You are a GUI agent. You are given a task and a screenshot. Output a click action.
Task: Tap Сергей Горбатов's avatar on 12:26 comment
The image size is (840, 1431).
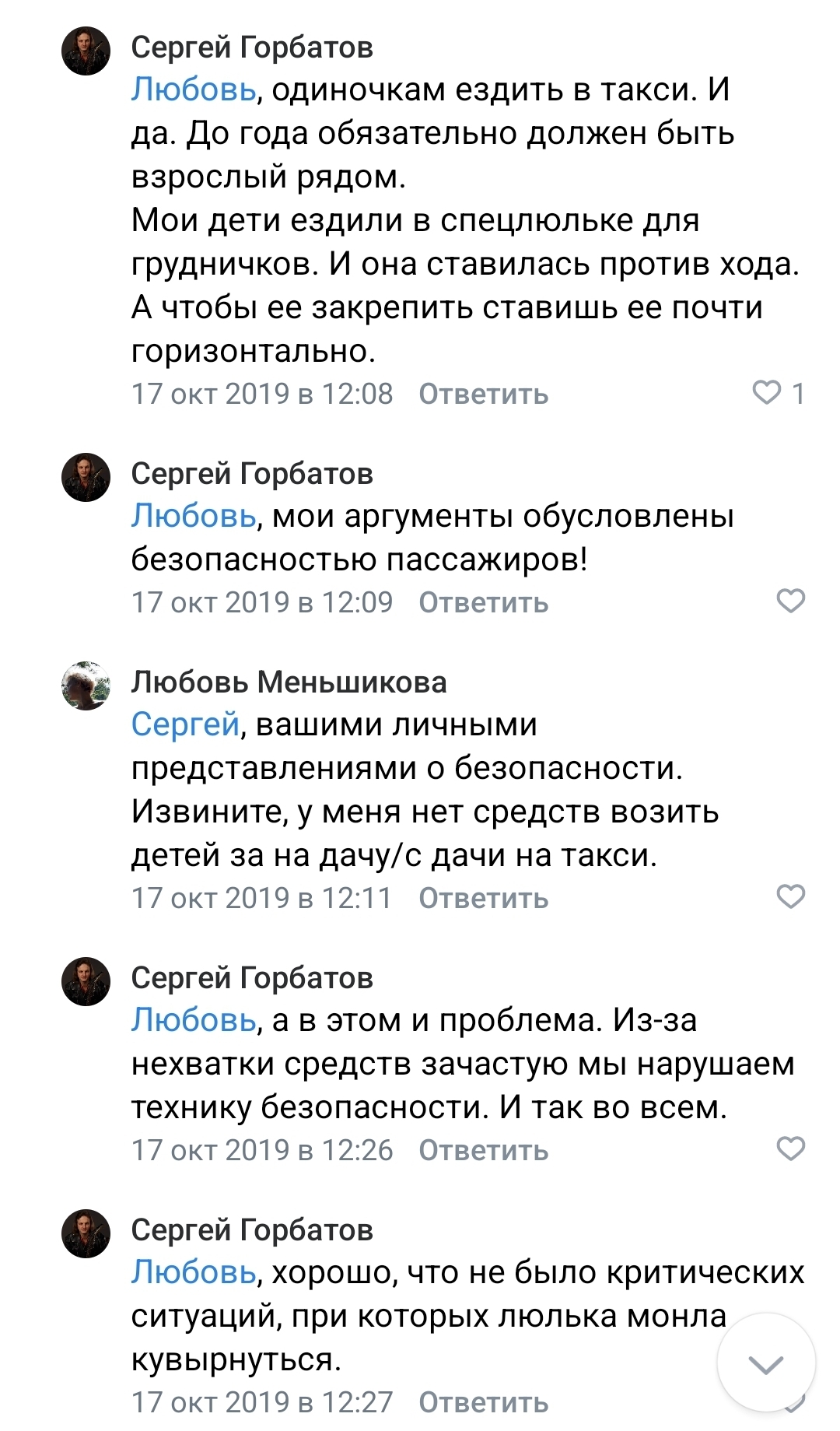(x=86, y=982)
